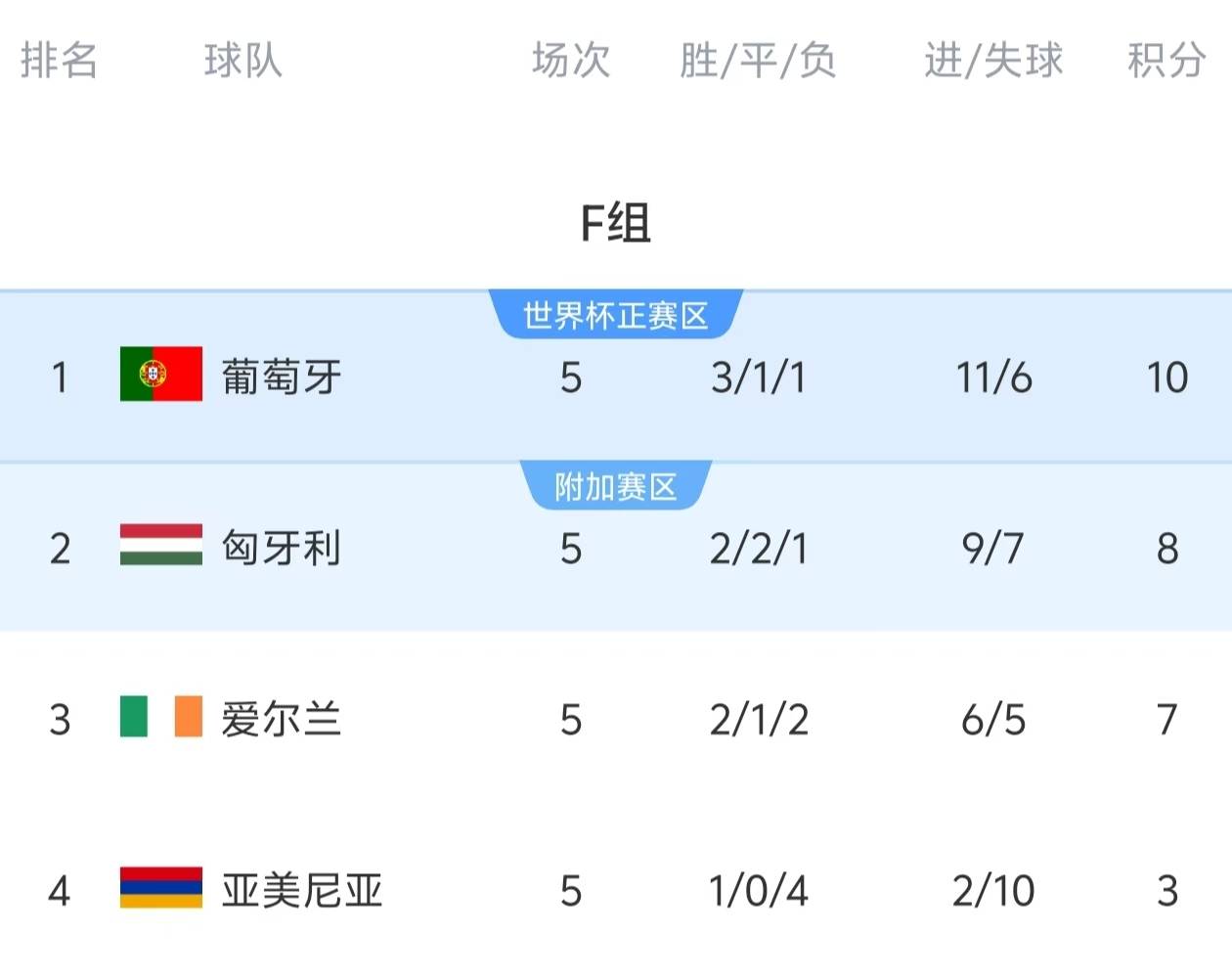The width and height of the screenshot is (1232, 978).
Task: Click the 排名 column header
Action: coord(60,61)
